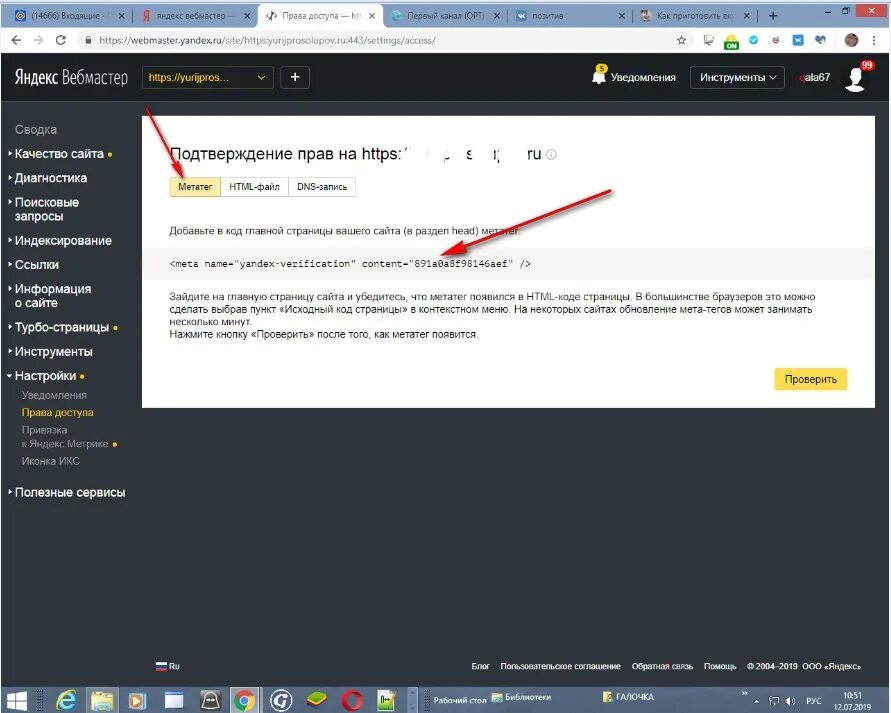Expand Ссылки sidebar section
891x713 pixels.
[x=36, y=265]
